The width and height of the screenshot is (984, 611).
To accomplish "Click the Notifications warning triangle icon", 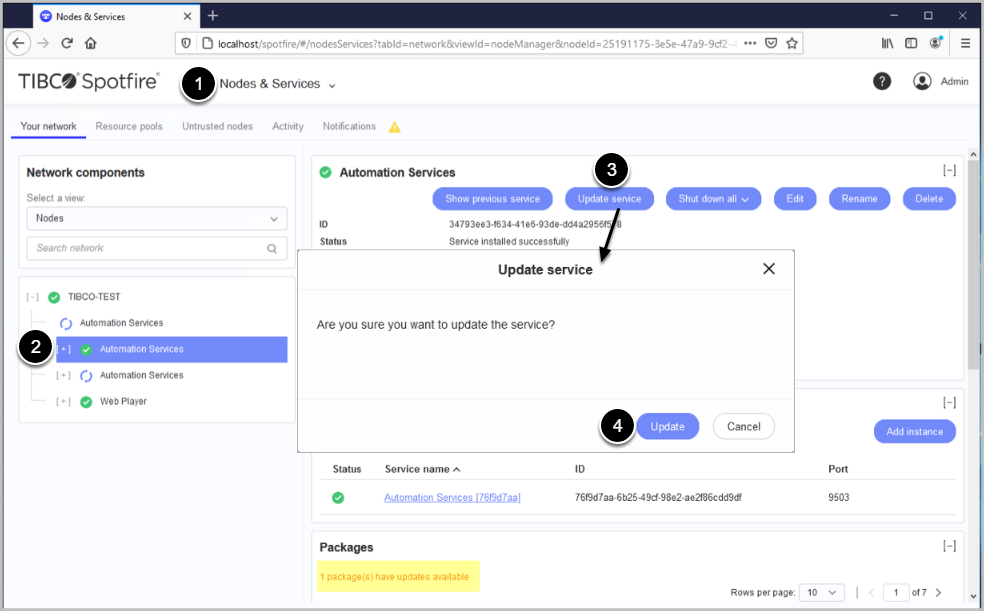I will coord(394,127).
